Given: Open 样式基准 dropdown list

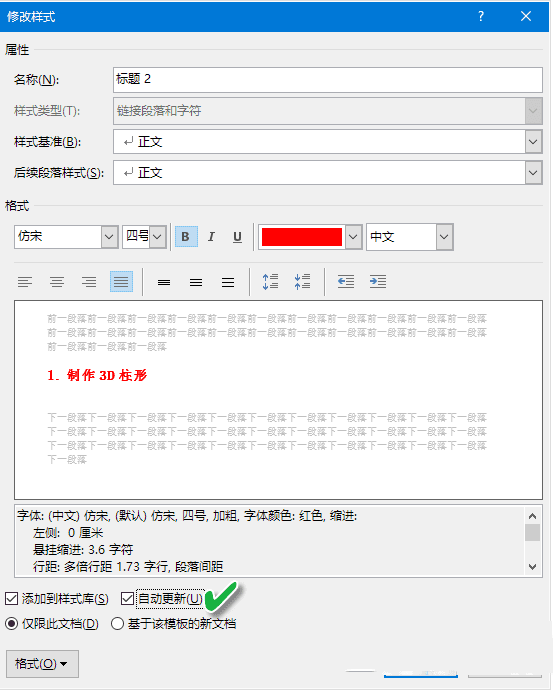Looking at the screenshot, I should tap(533, 142).
